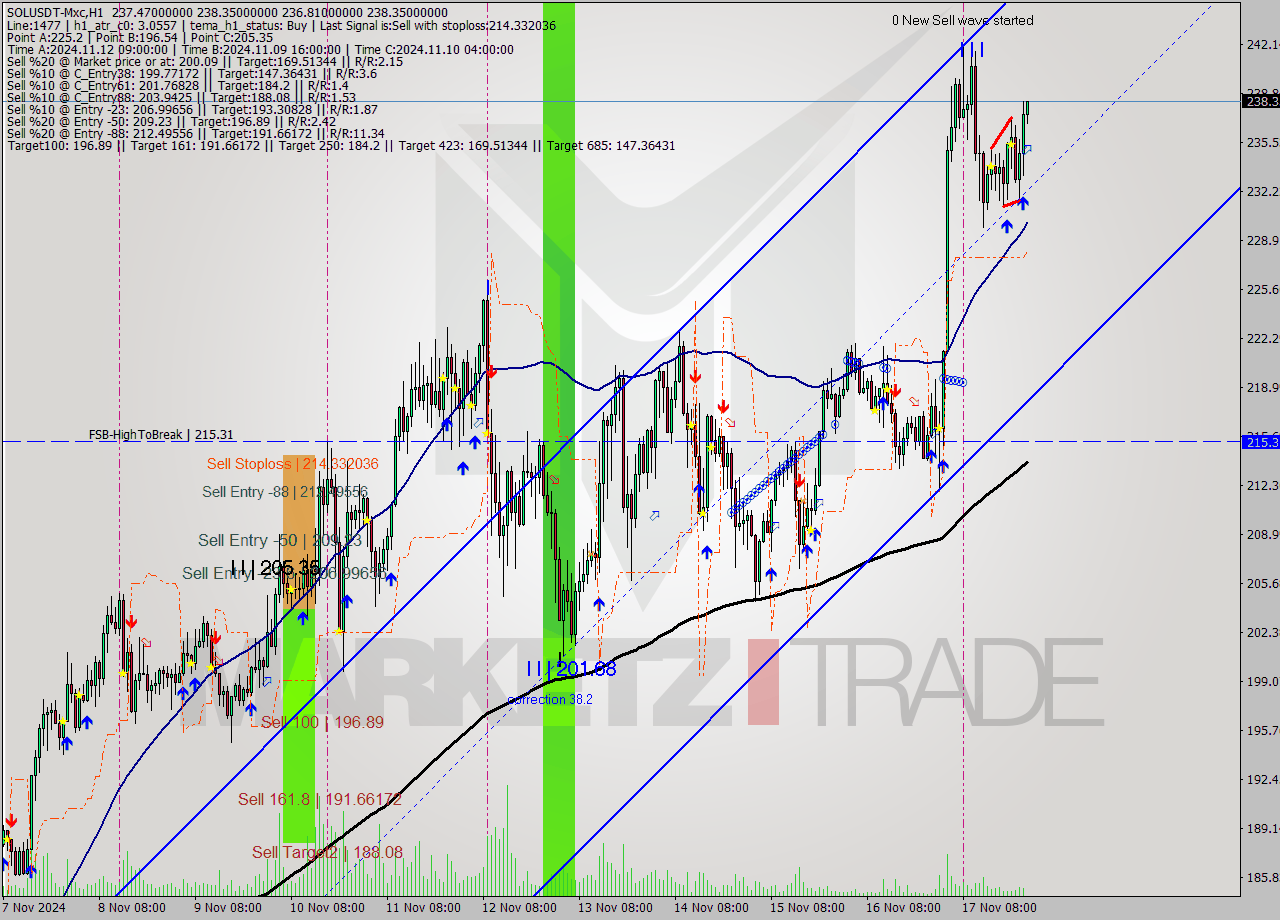This screenshot has height=920, width=1280.
Task: Click the 242.1 price axis label
Action: [1262, 44]
